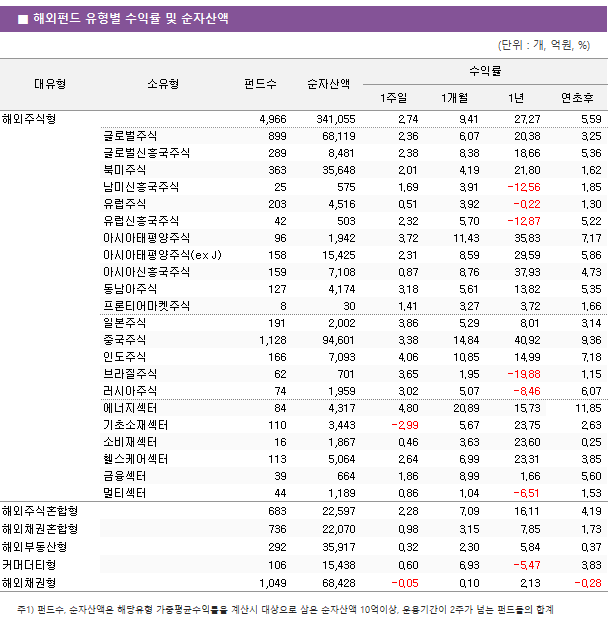Select the 금융섹터 row label

(x=125, y=476)
